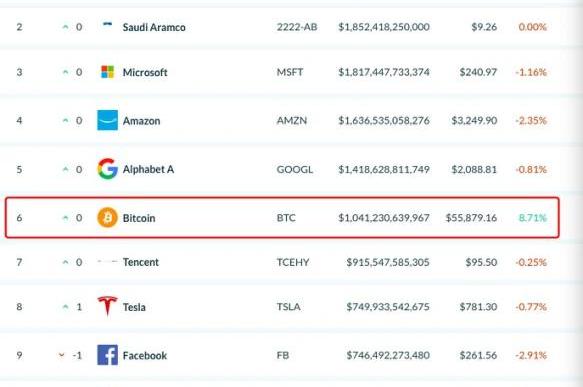The width and height of the screenshot is (583, 387).
Task: Select the Google G logo
Action: 107,169
